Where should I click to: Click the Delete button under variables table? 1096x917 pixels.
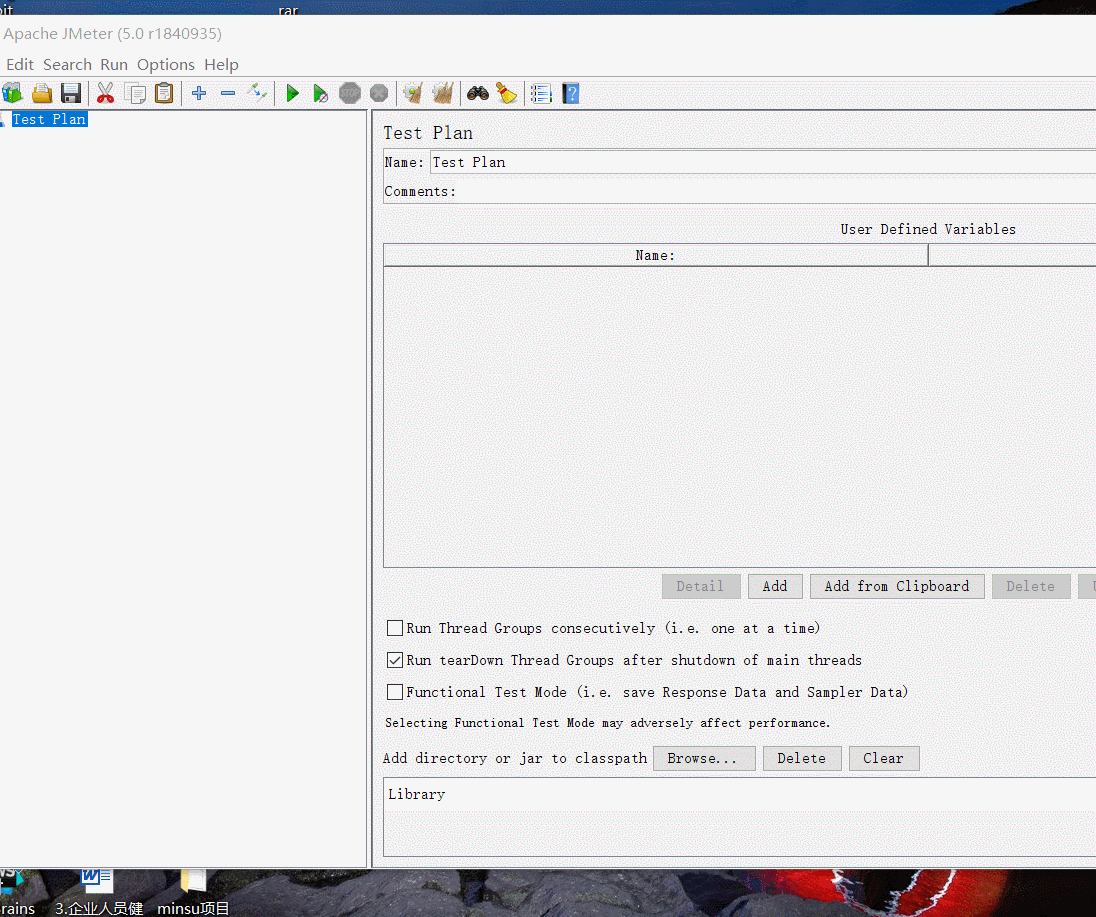point(1030,586)
